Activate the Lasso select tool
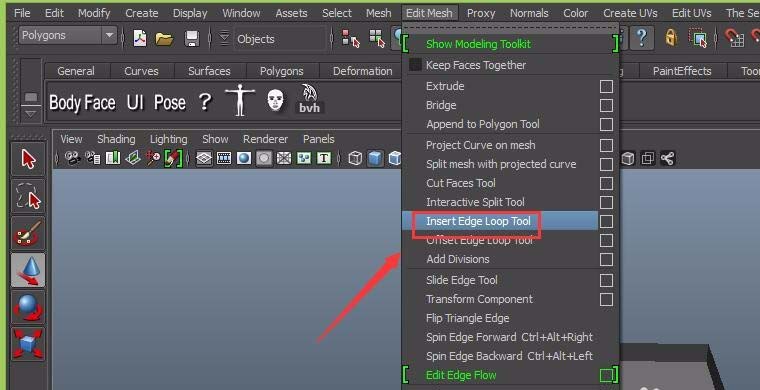Image resolution: width=760 pixels, height=390 pixels. click(28, 196)
